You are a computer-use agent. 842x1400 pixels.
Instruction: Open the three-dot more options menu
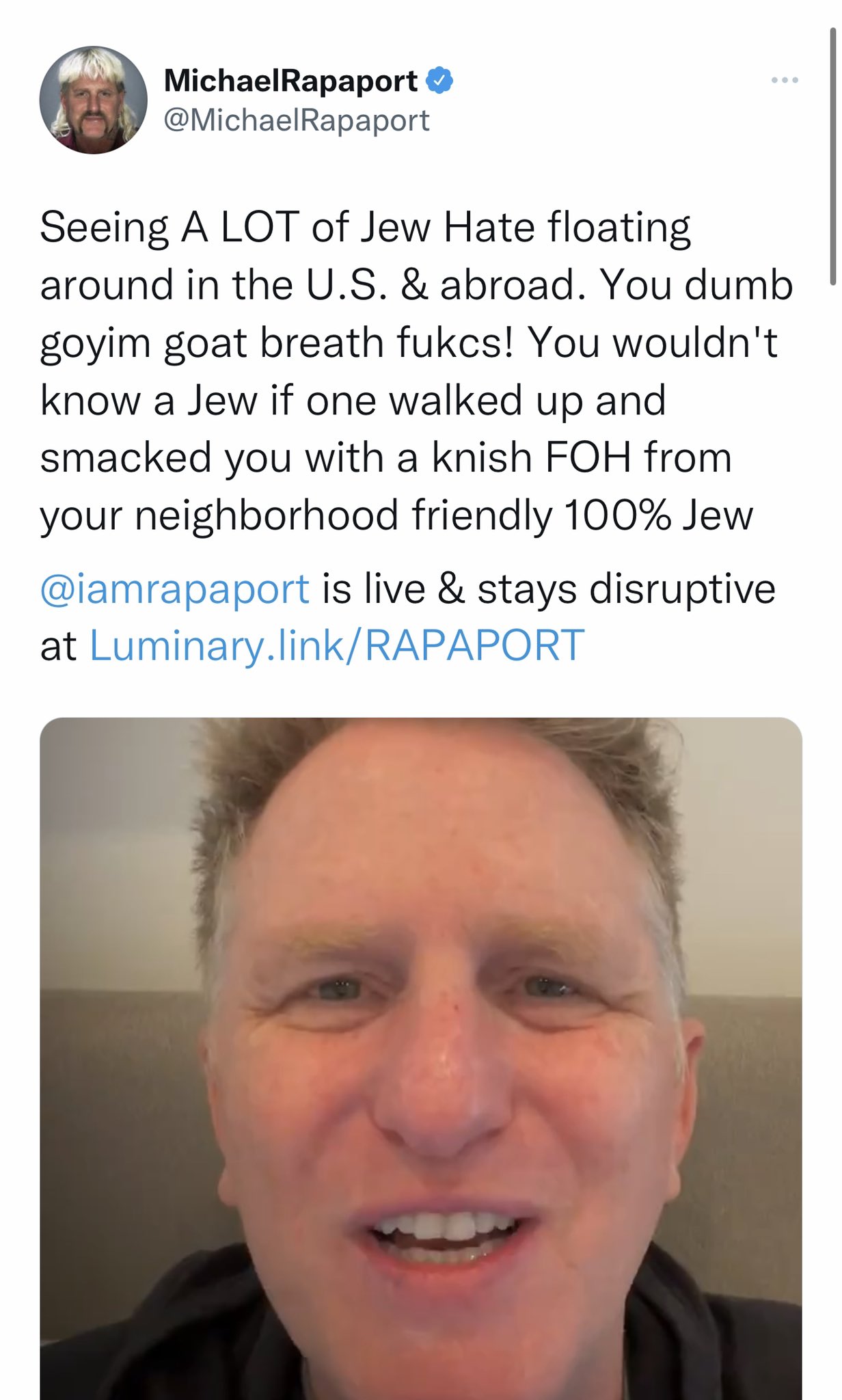click(785, 81)
